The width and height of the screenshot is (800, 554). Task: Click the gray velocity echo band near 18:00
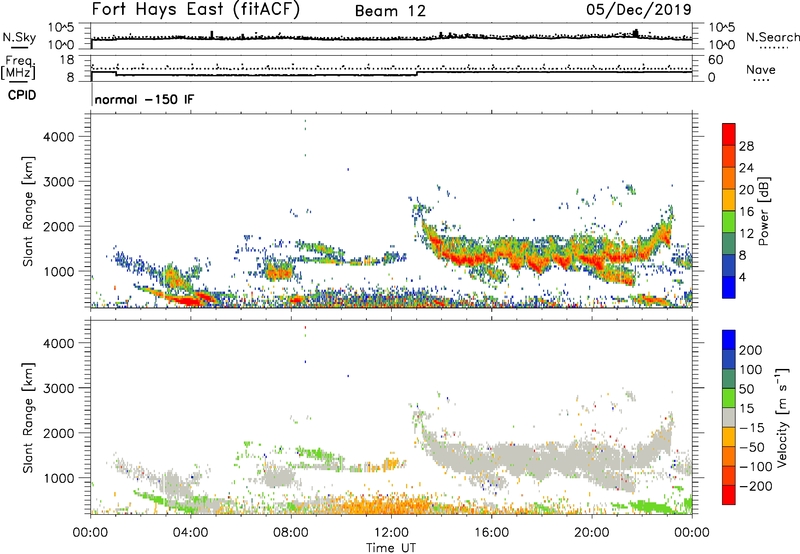coord(541,459)
